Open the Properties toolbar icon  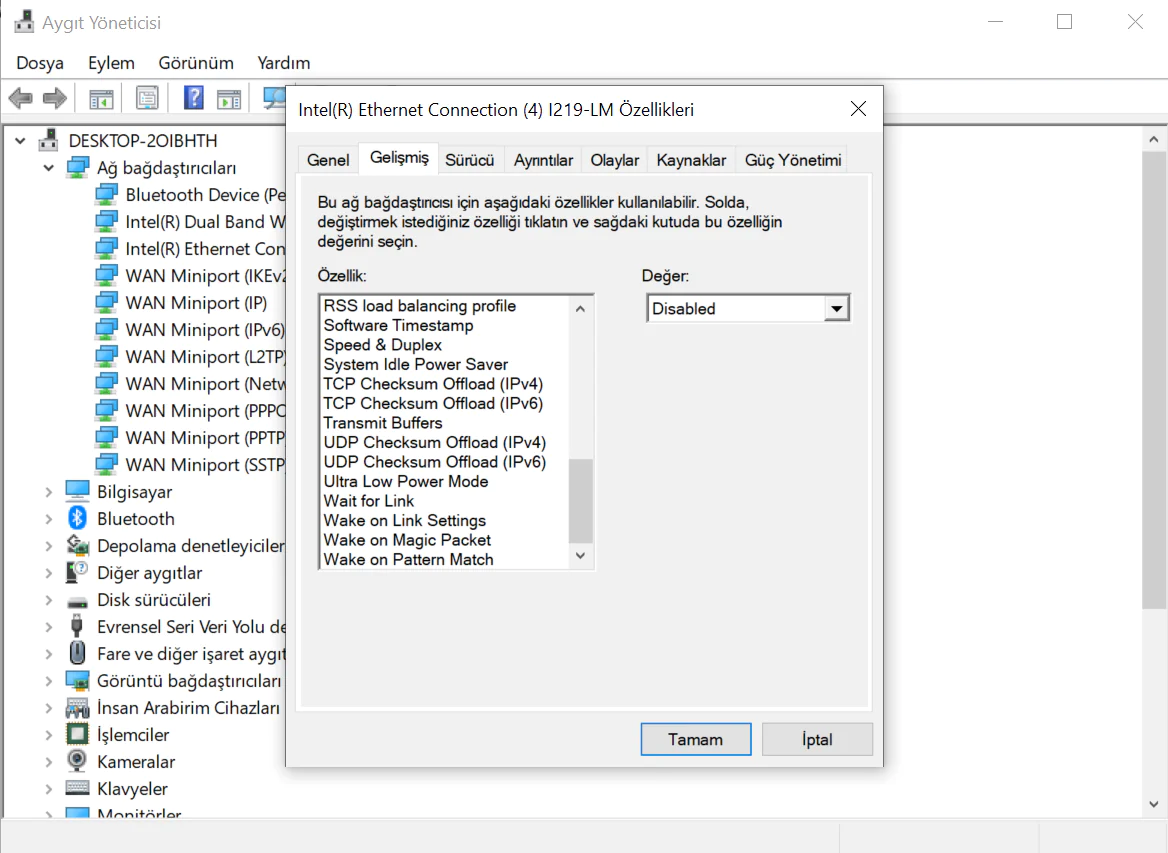(148, 98)
